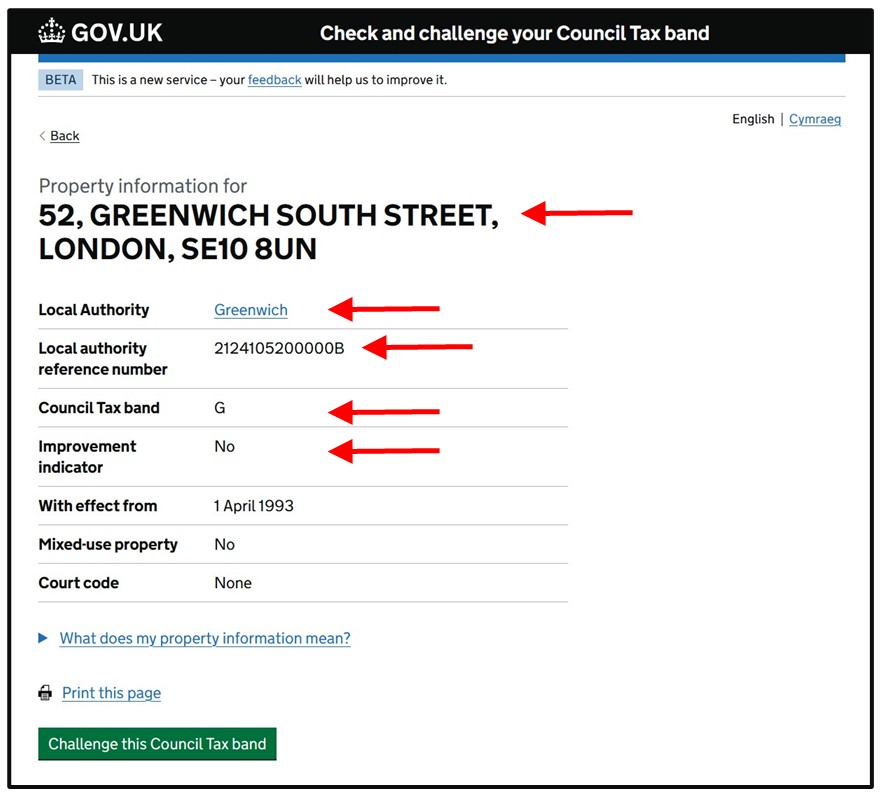880x796 pixels.
Task: Switch the language to Cymraeg
Action: click(814, 119)
